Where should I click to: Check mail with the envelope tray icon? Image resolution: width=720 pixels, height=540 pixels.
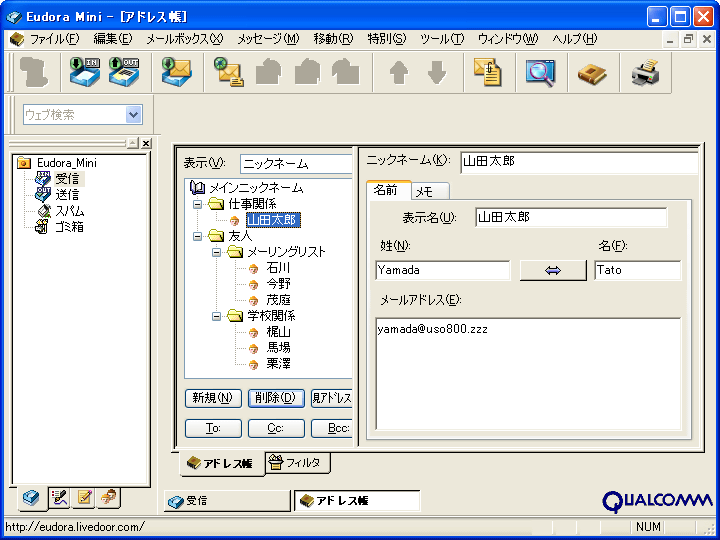[177, 72]
